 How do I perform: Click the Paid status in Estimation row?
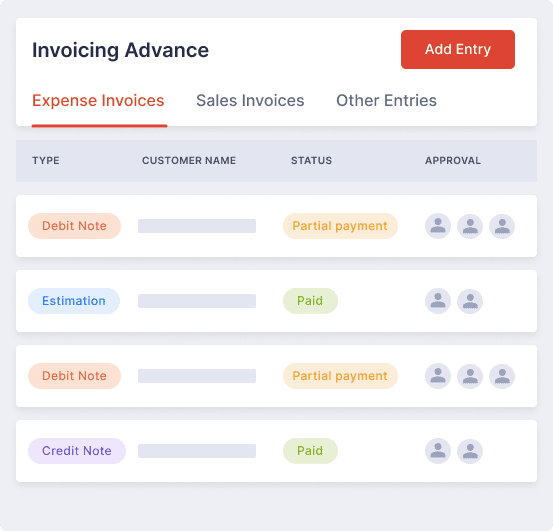[310, 301]
